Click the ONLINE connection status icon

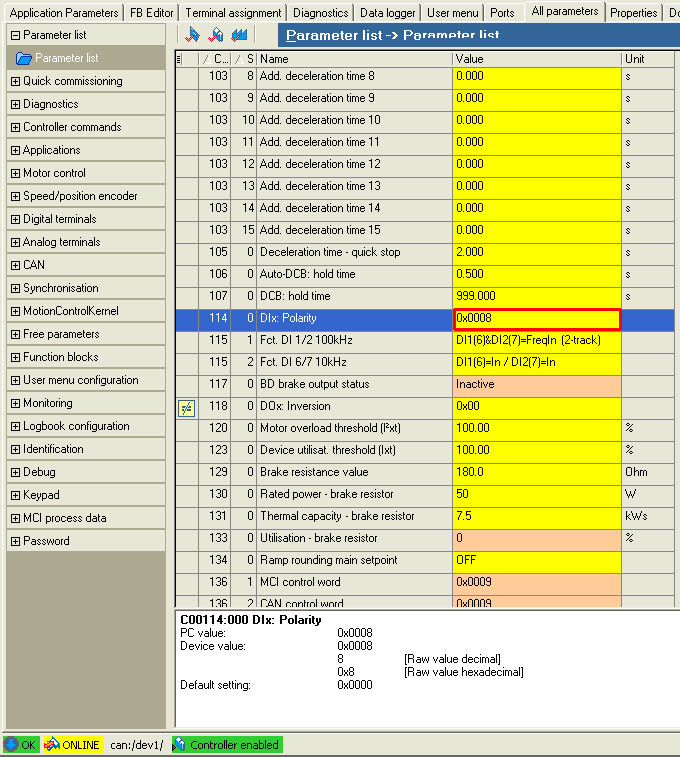click(52, 745)
